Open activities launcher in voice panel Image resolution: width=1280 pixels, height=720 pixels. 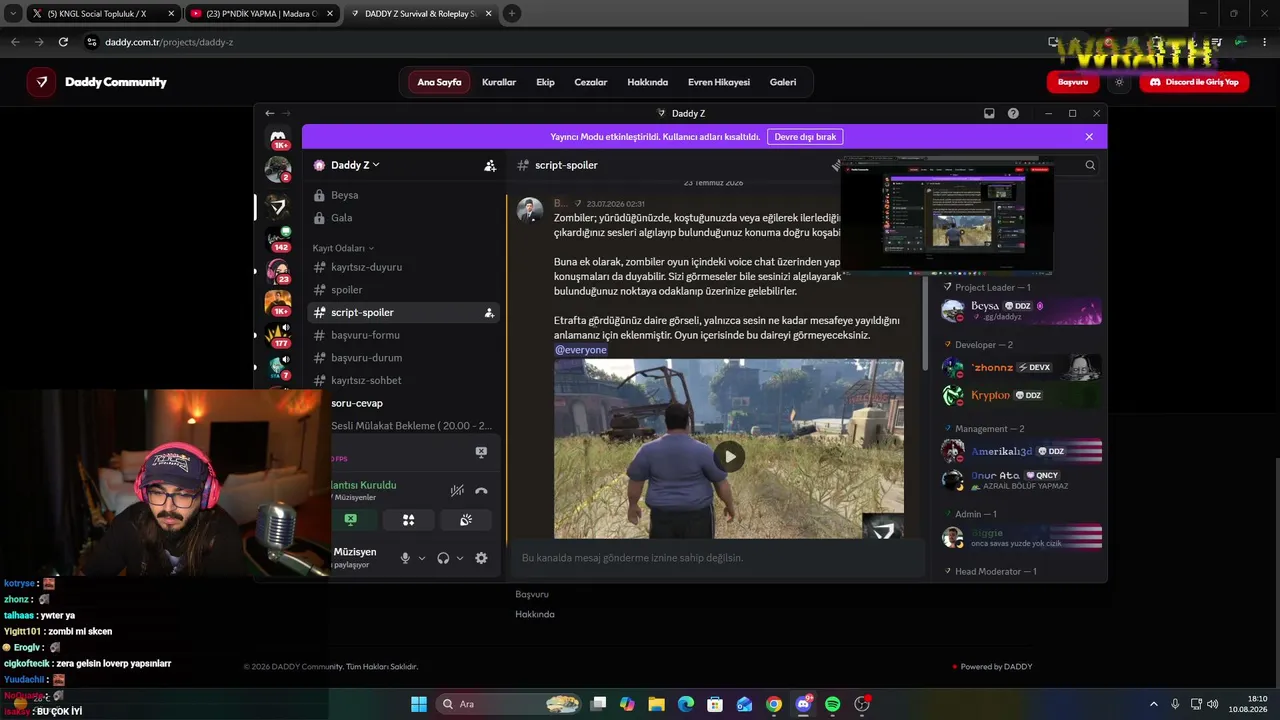pyautogui.click(x=408, y=520)
